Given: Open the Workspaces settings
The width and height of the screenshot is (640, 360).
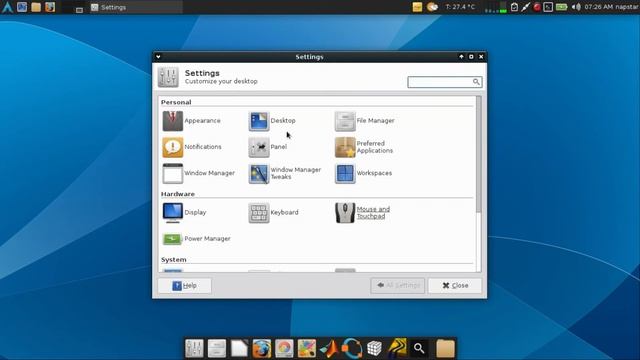Looking at the screenshot, I should coord(363,173).
